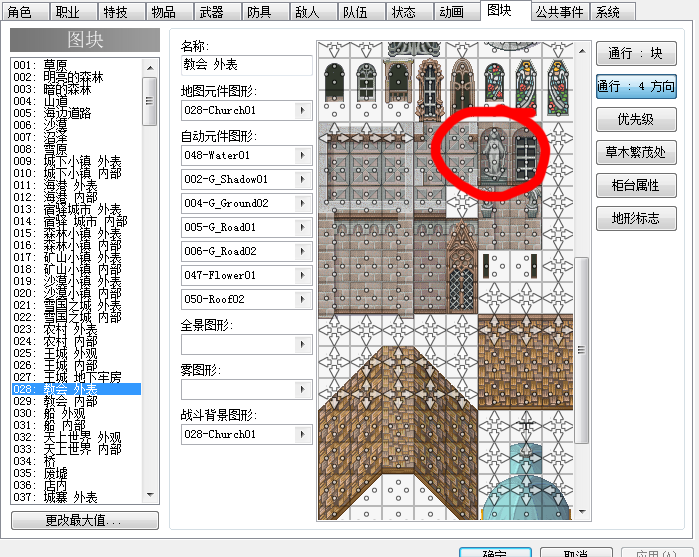
Task: Open the 敌人 tab
Action: [313, 12]
